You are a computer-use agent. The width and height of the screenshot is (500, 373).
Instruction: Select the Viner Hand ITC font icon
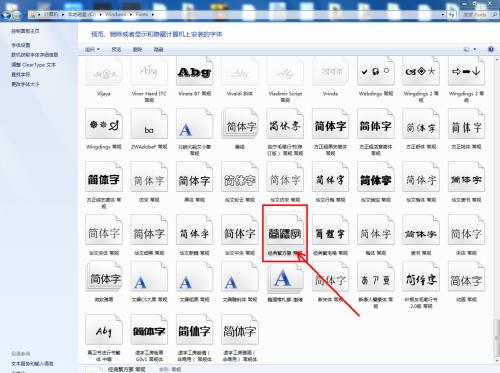click(149, 72)
